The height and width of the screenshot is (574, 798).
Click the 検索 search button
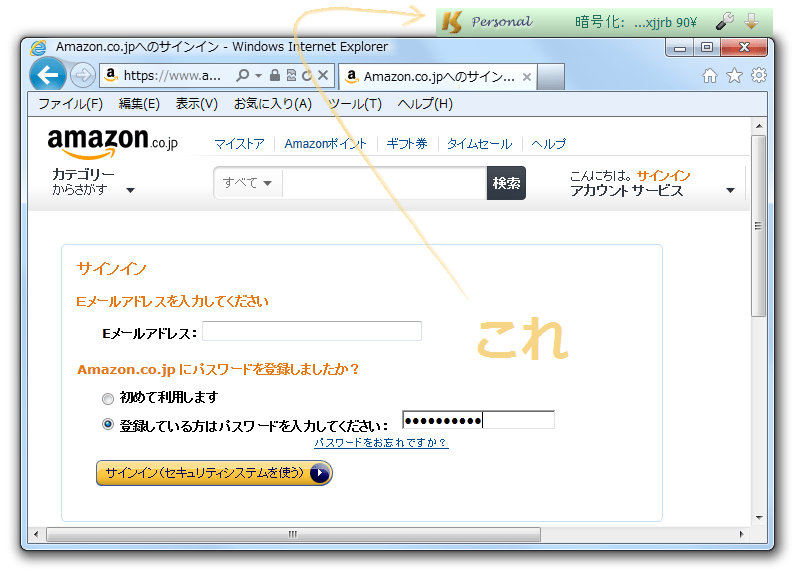506,183
